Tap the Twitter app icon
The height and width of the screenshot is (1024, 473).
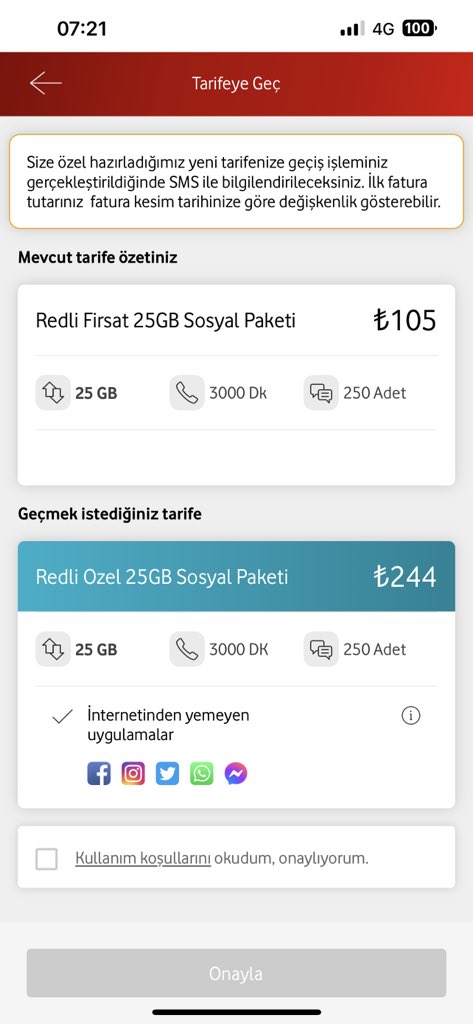click(167, 774)
